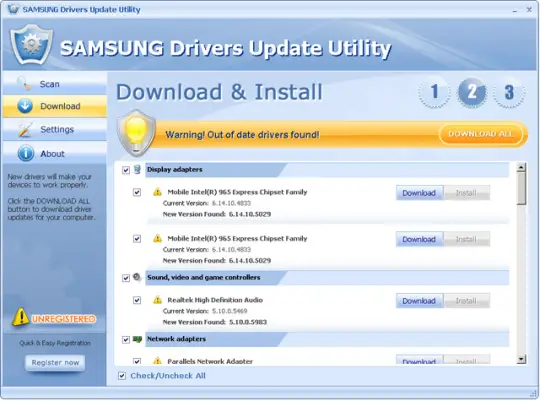
Task: Click the blue info About icon
Action: coord(25,153)
